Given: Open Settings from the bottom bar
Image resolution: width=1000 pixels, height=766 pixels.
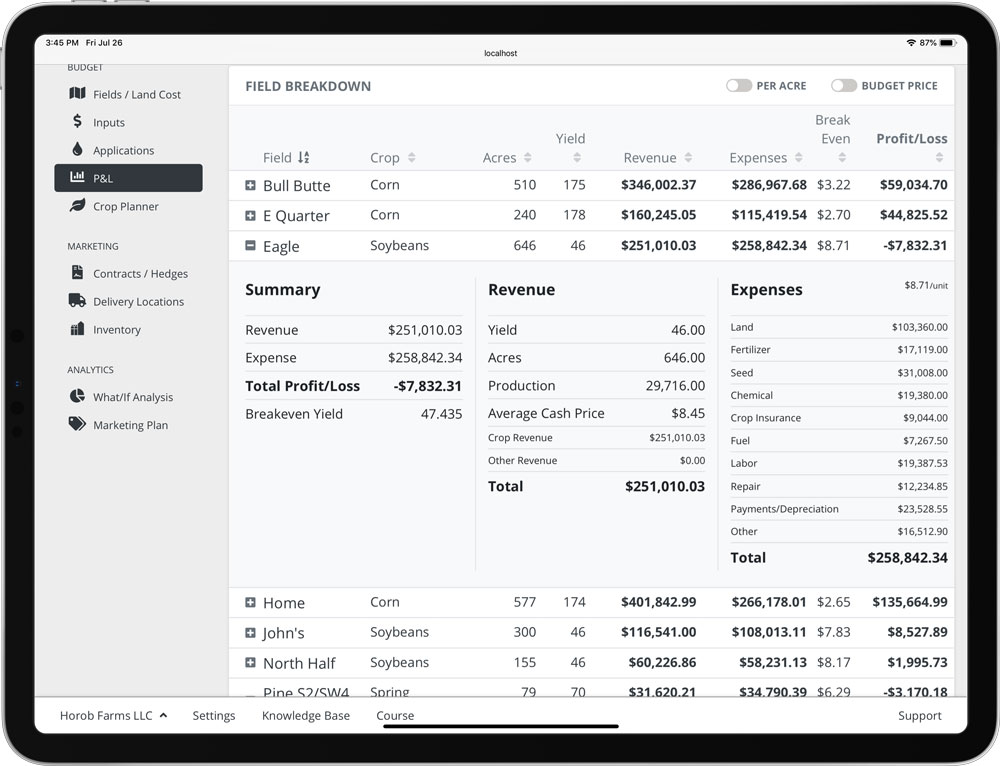Looking at the screenshot, I should pos(213,716).
